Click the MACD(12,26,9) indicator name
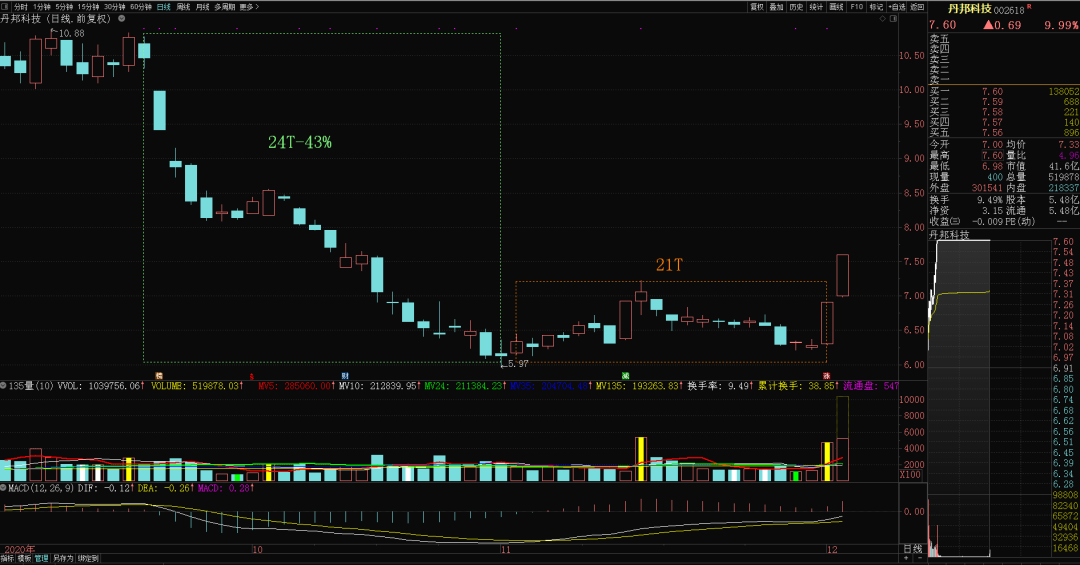The width and height of the screenshot is (1080, 565). [x=41, y=488]
